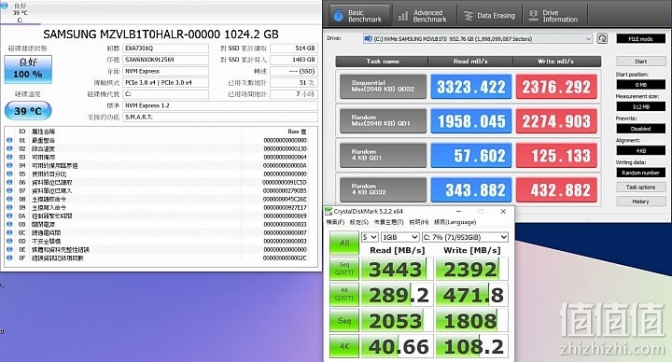Open the C: 7% (71/953GiB) drive dropdown
This screenshot has width=672, height=362.
pos(465,237)
